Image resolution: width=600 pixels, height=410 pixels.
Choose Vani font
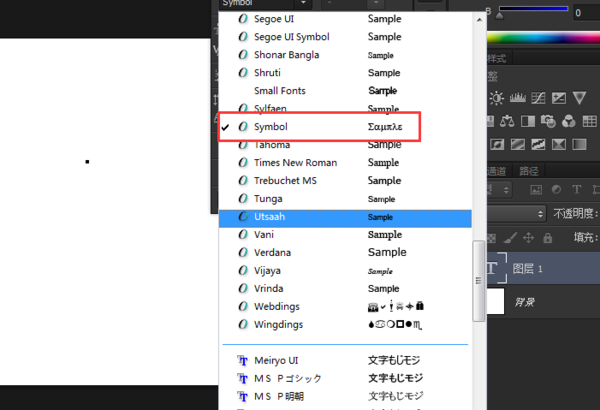[x=345, y=235]
